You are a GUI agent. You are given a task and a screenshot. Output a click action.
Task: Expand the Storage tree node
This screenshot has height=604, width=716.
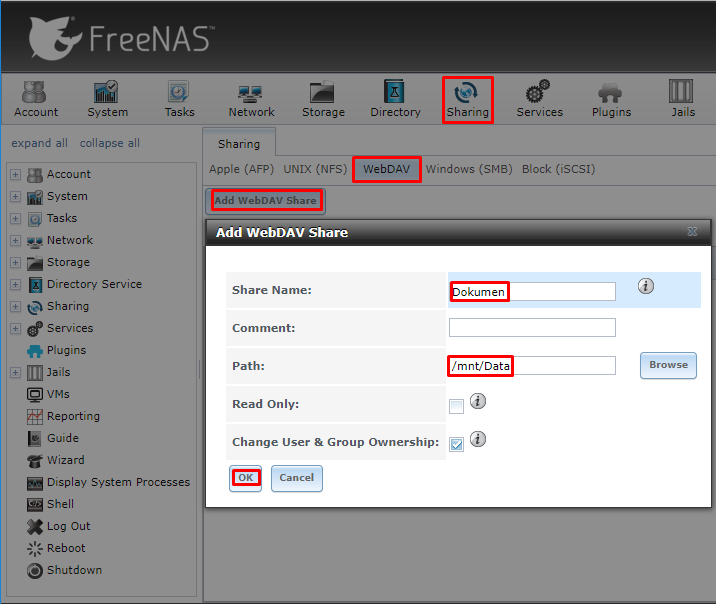point(16,263)
